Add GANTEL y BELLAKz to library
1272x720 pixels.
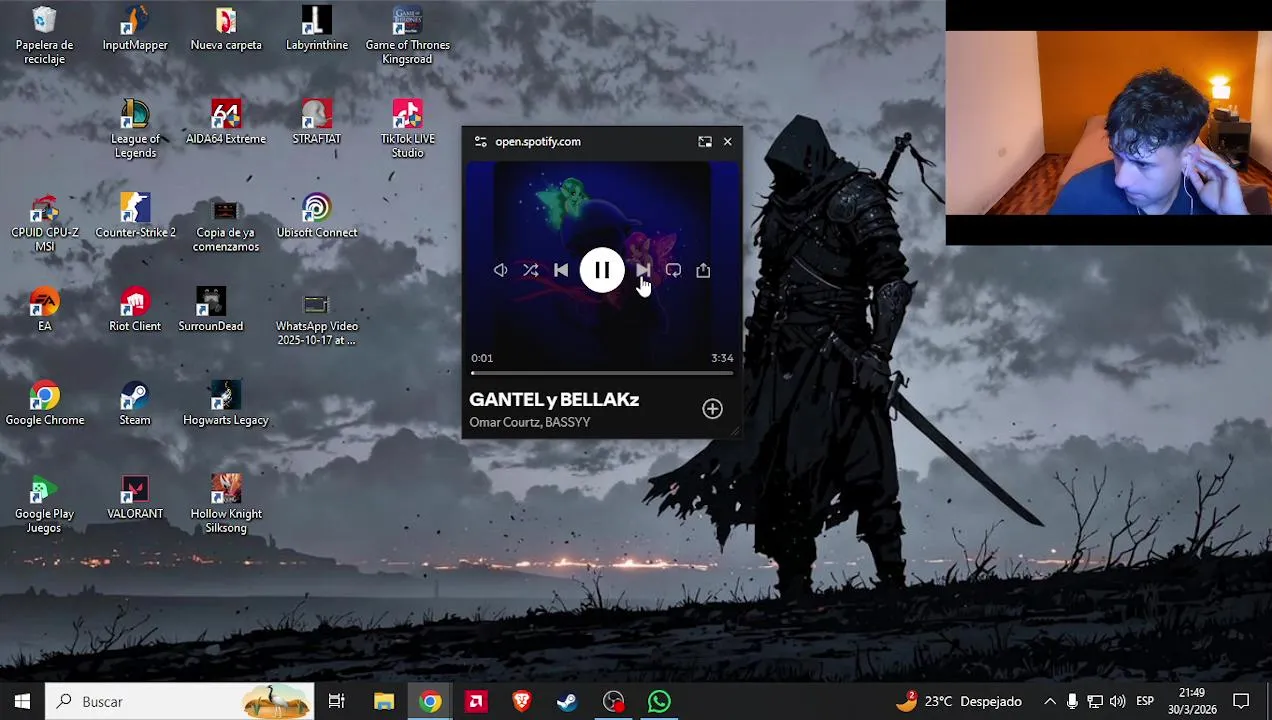[x=712, y=408]
